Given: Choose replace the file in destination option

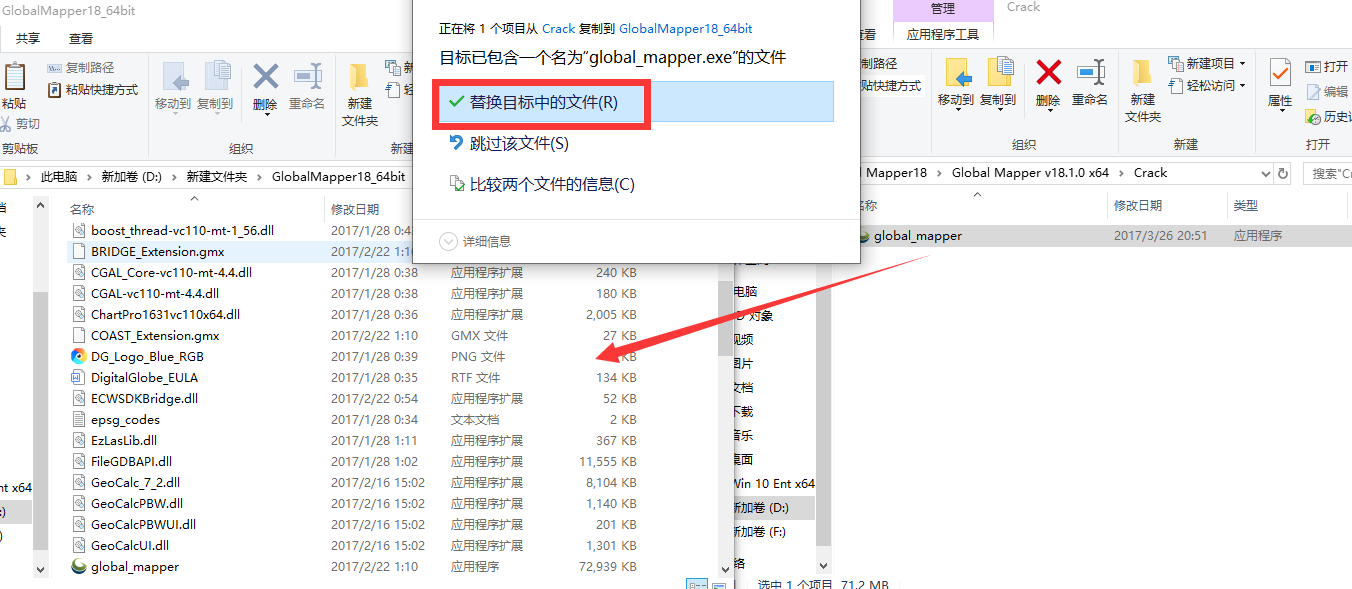Looking at the screenshot, I should pyautogui.click(x=635, y=102).
